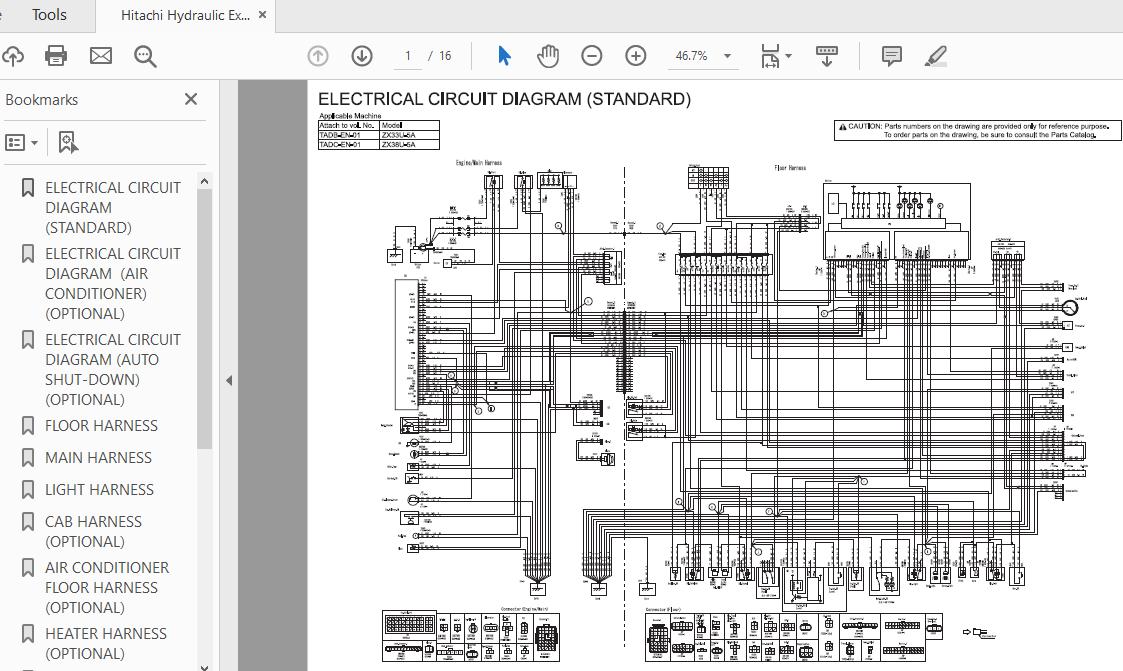Select the highlighter pen tool
Screen dimensions: 1123x671
pyautogui.click(x=936, y=56)
